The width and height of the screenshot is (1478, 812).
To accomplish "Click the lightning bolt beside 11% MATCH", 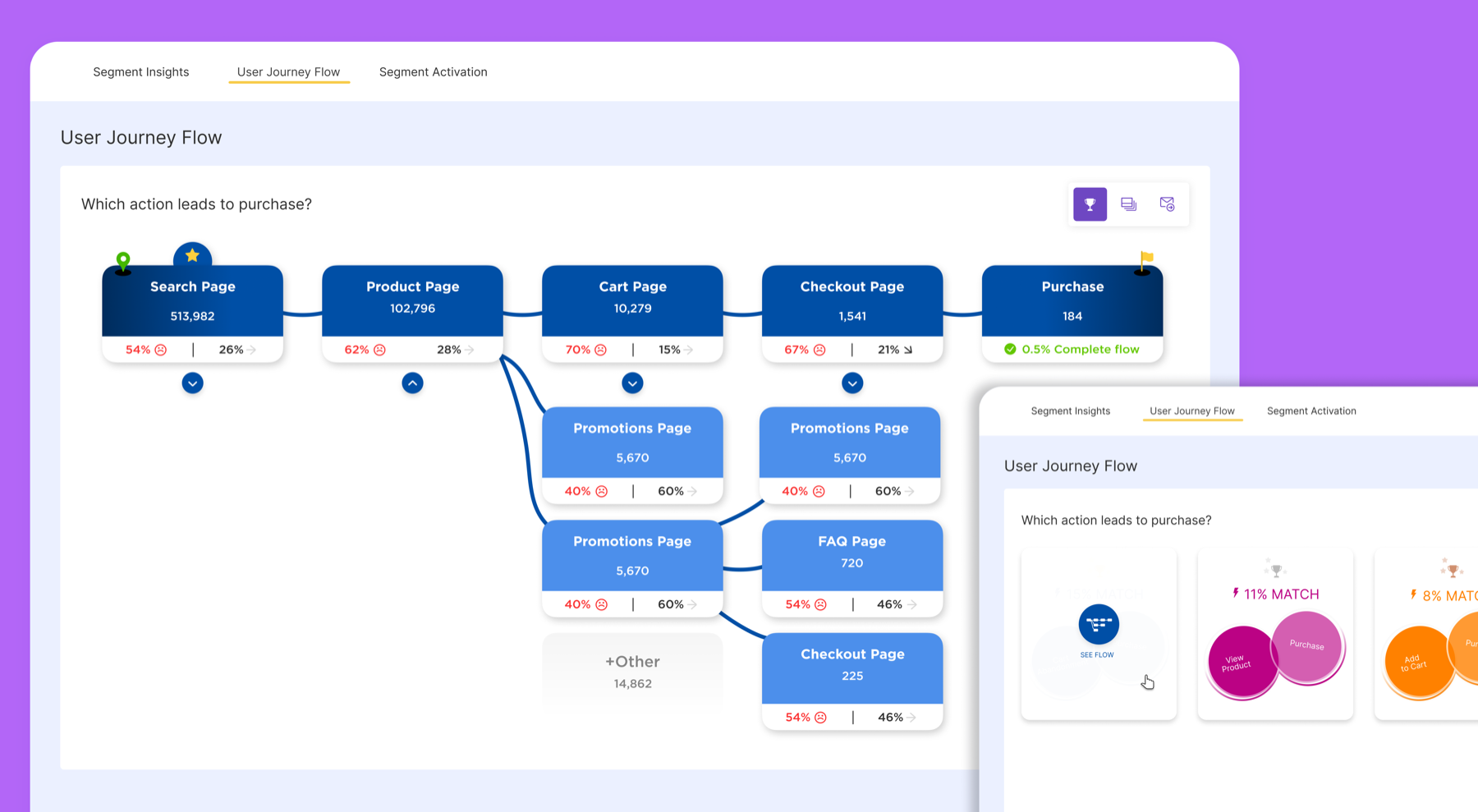I will 1236,593.
